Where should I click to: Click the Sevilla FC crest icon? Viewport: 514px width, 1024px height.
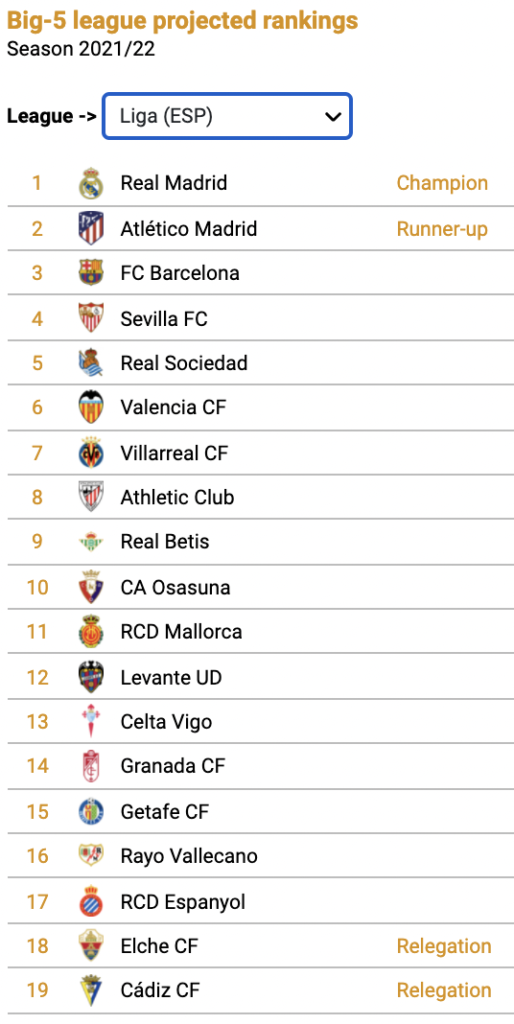[91, 317]
